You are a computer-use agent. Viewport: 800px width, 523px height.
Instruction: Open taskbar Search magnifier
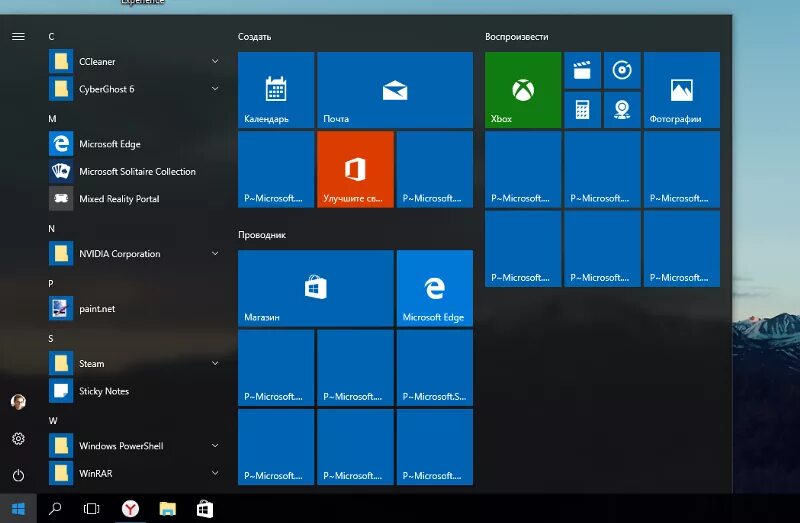(55, 509)
